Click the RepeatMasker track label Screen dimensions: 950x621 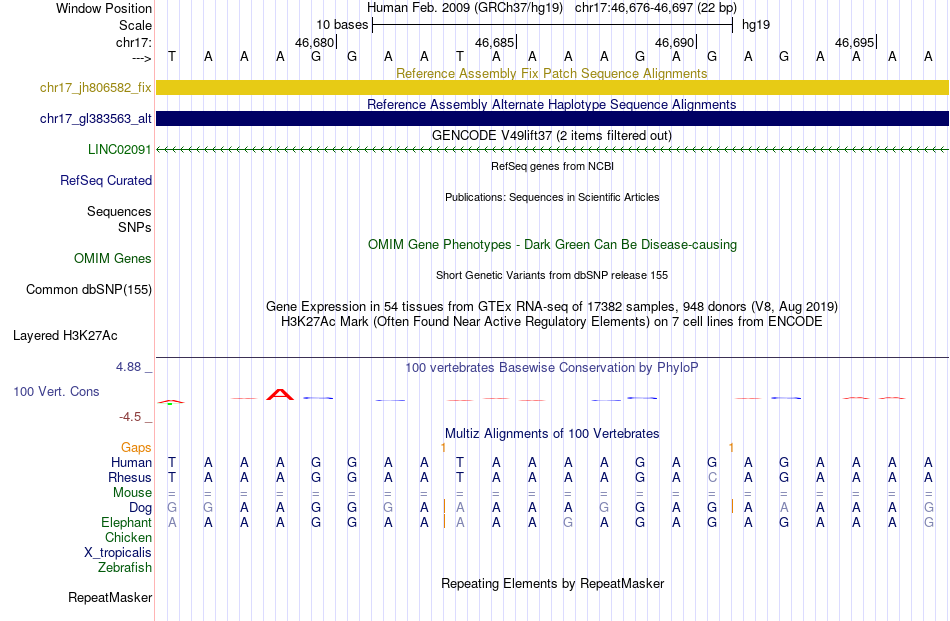(110, 597)
